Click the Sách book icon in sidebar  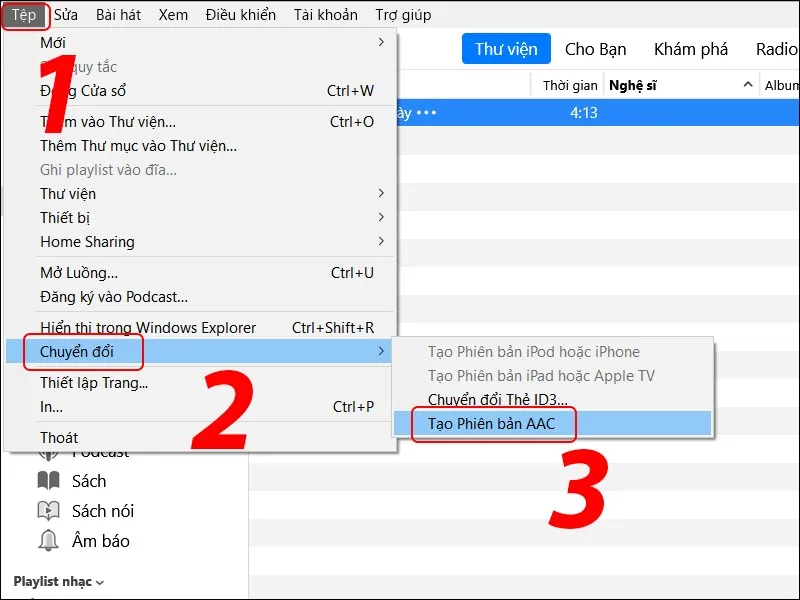pos(49,481)
